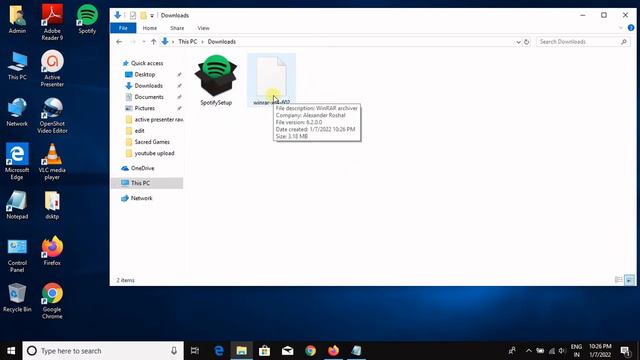Launch Google Chrome desktop shortcut
Viewport: 640px width, 360px height.
pos(52,301)
